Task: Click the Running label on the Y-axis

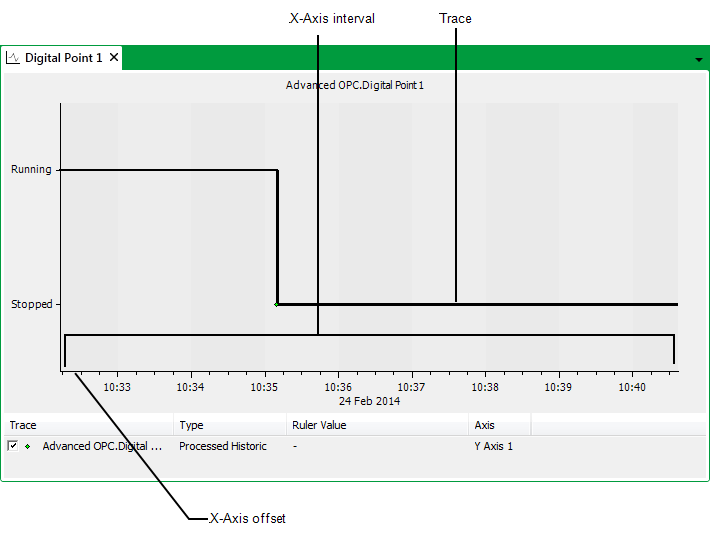Action: point(31,170)
